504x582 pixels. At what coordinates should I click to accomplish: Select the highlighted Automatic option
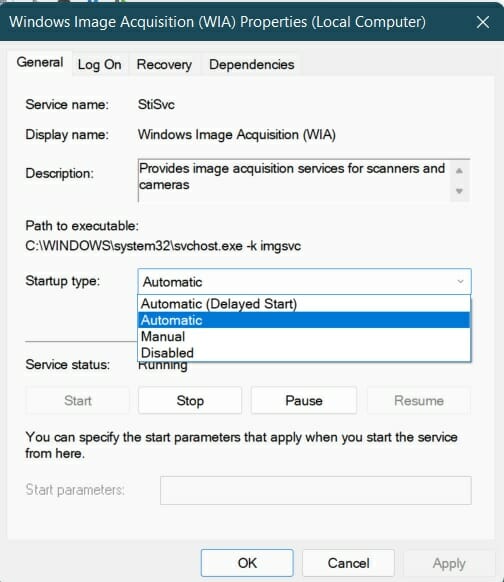304,320
